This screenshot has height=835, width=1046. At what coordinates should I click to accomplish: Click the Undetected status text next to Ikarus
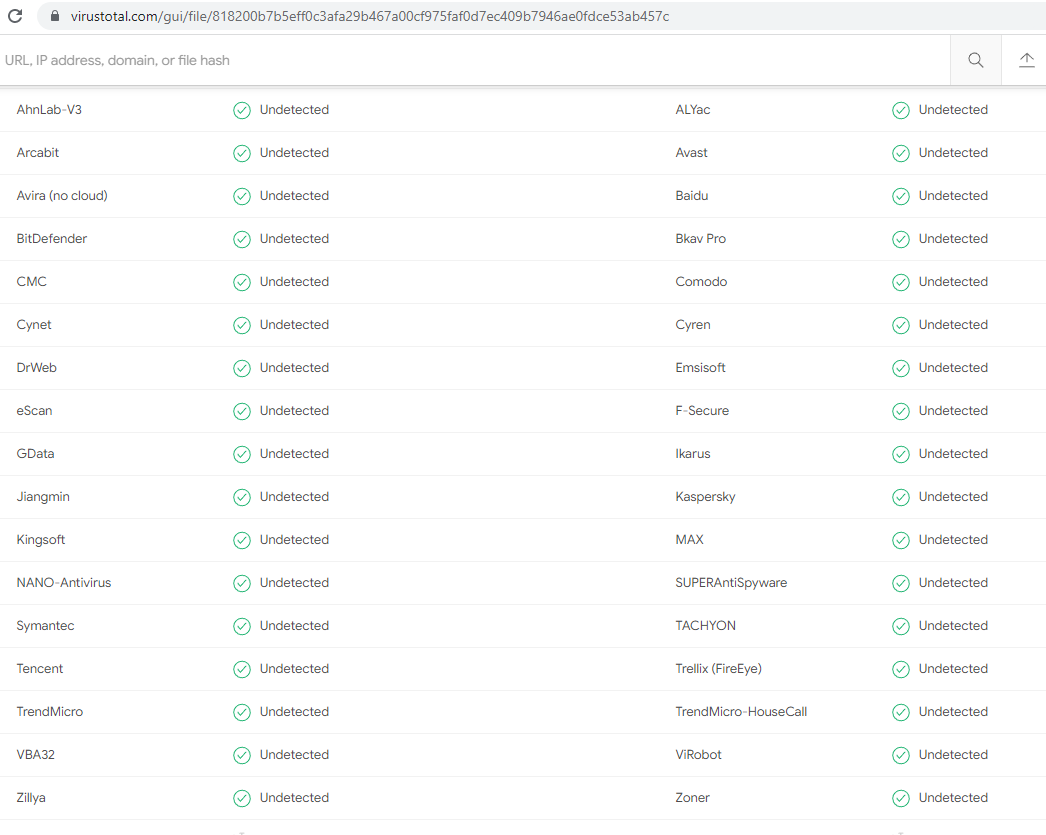tap(953, 454)
